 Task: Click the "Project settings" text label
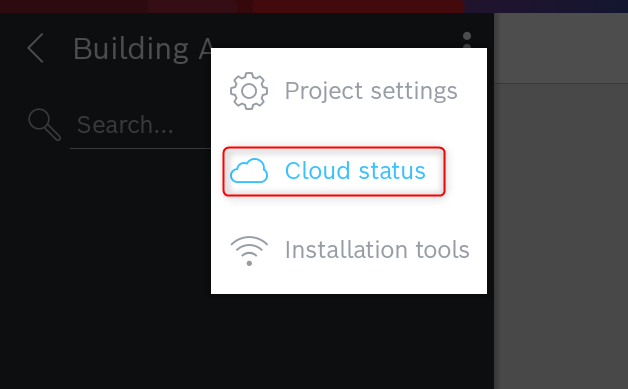pyautogui.click(x=371, y=91)
